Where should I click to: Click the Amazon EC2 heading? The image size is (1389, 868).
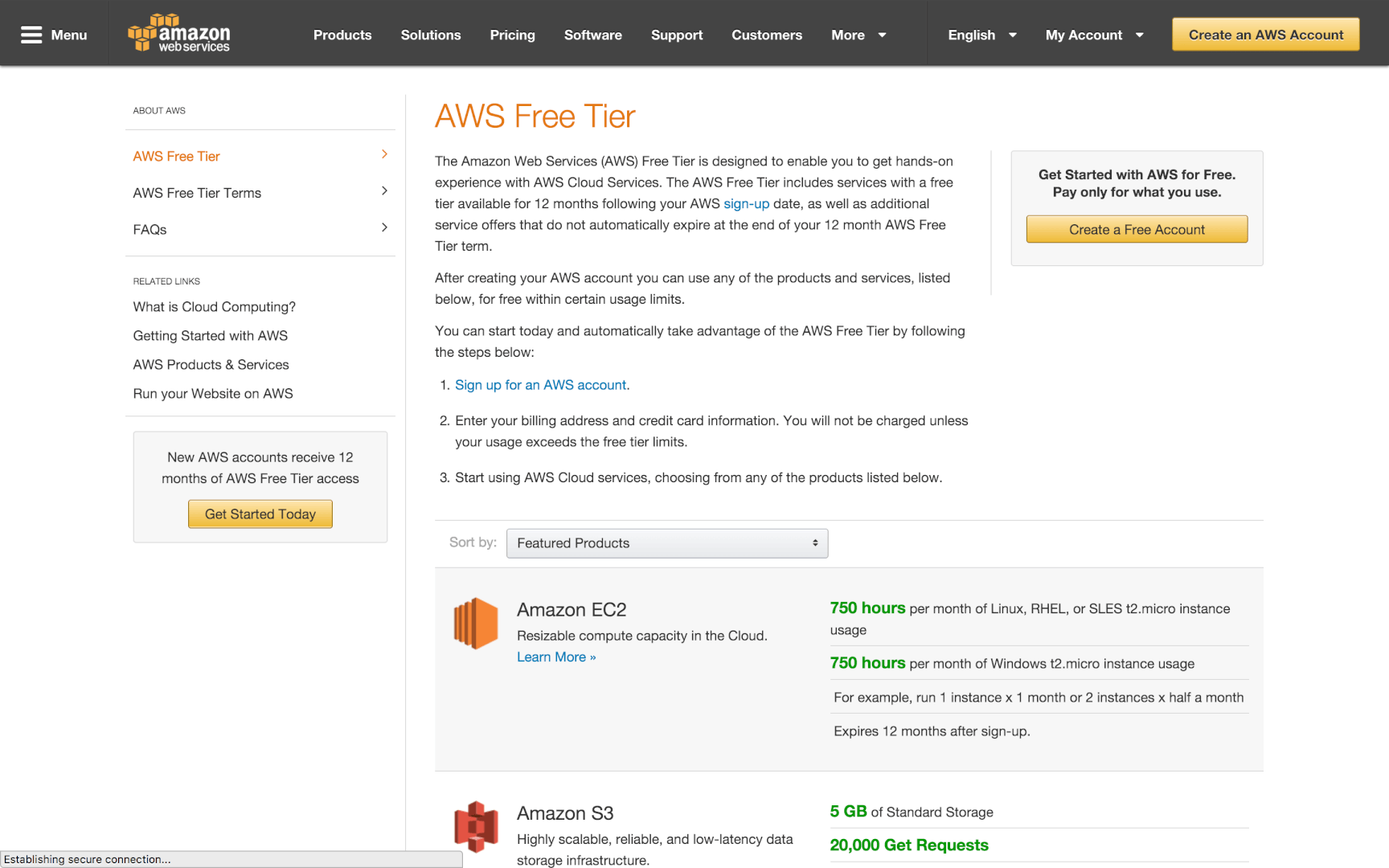tap(572, 610)
